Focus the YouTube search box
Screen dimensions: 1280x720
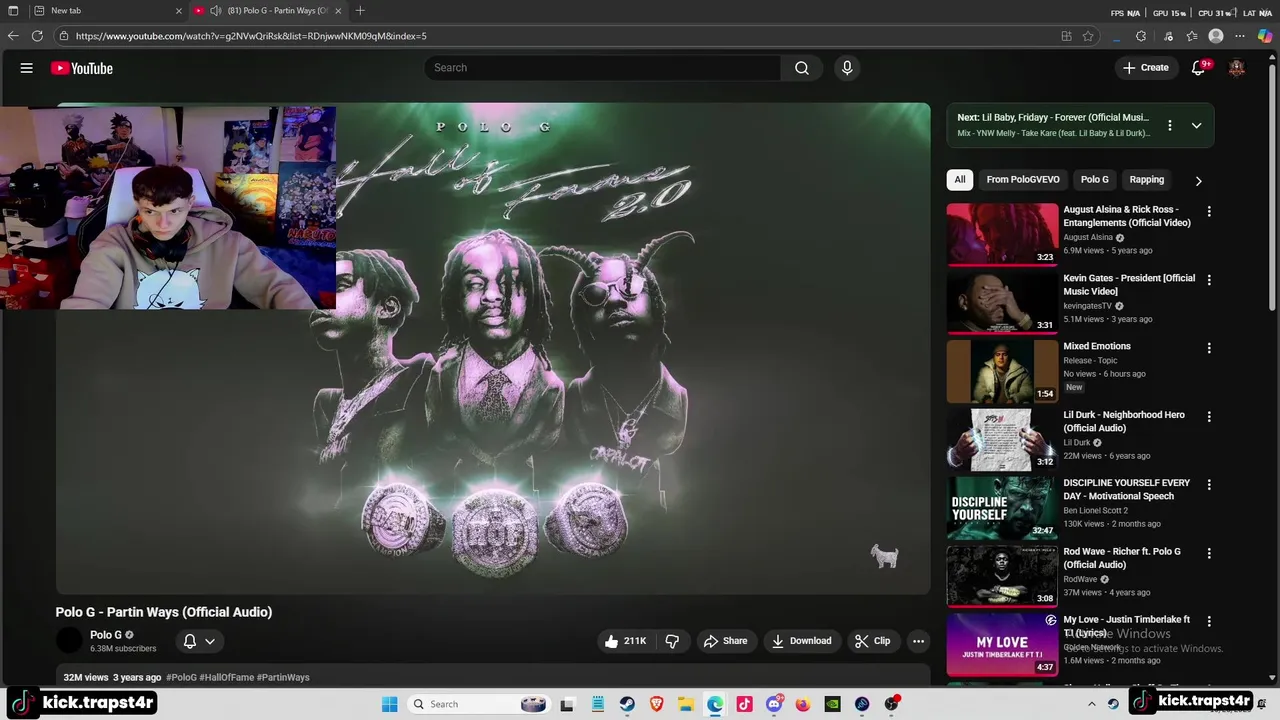click(604, 68)
